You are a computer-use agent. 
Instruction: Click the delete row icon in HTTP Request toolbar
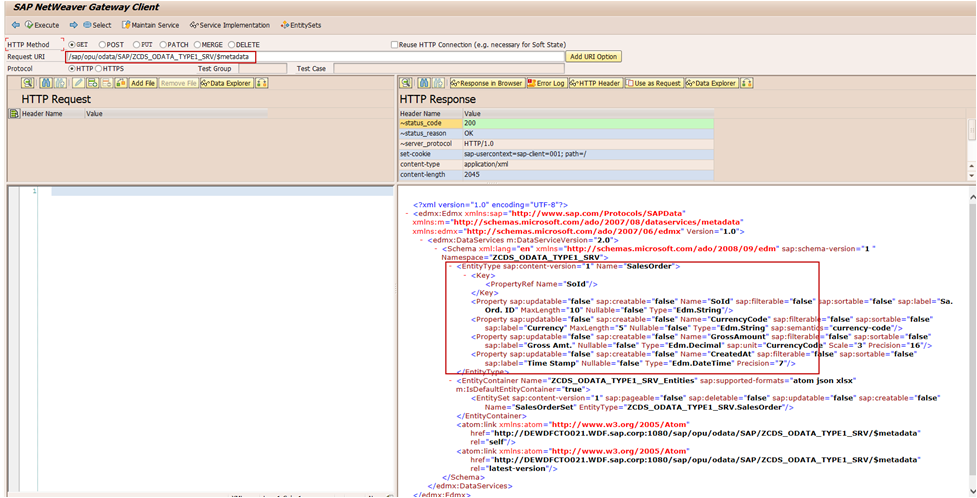[107, 83]
